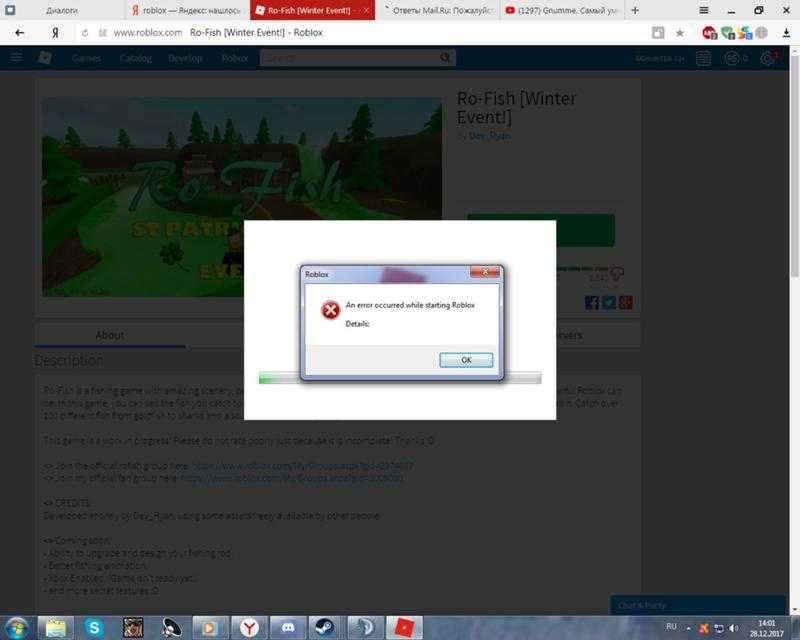Share the game on Facebook
The width and height of the screenshot is (800, 640).
tap(592, 303)
